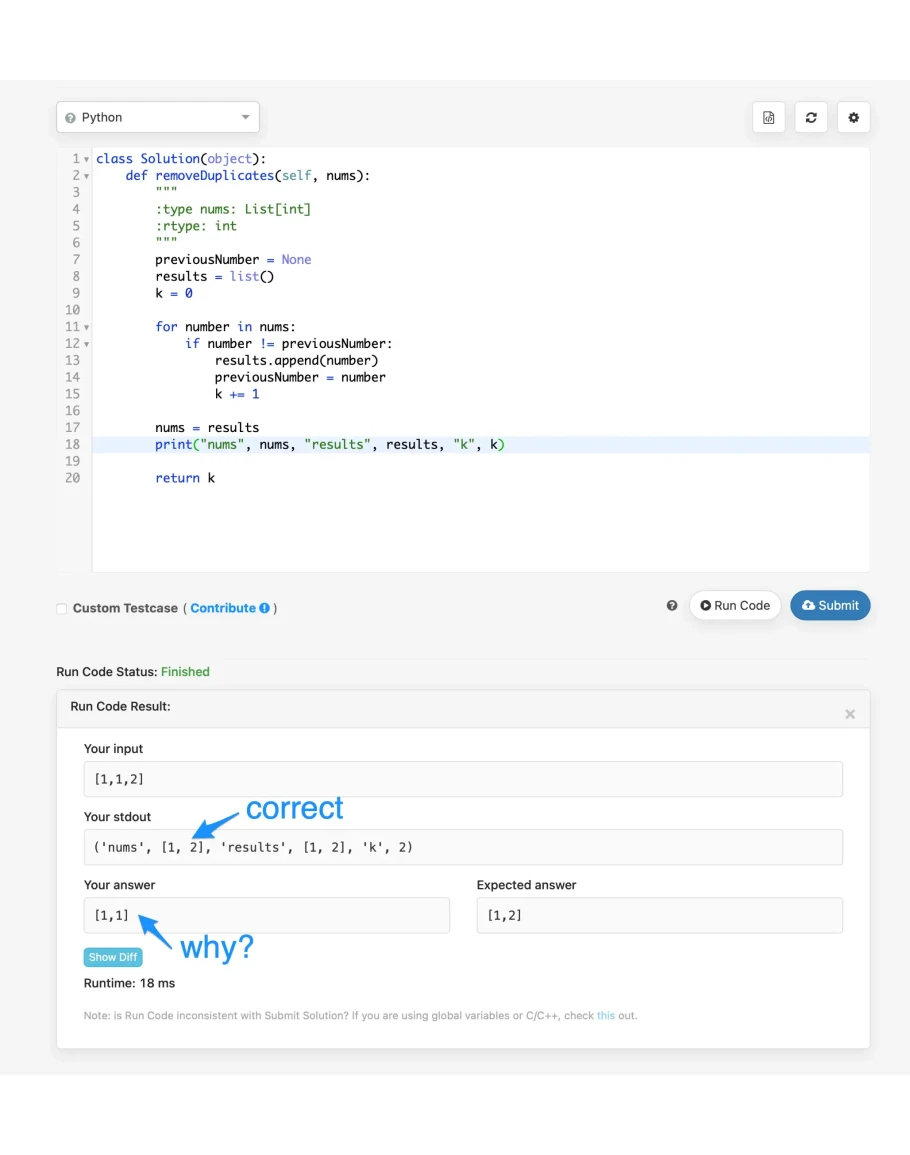The image size is (910, 1155).
Task: Submit the solution
Action: click(830, 606)
